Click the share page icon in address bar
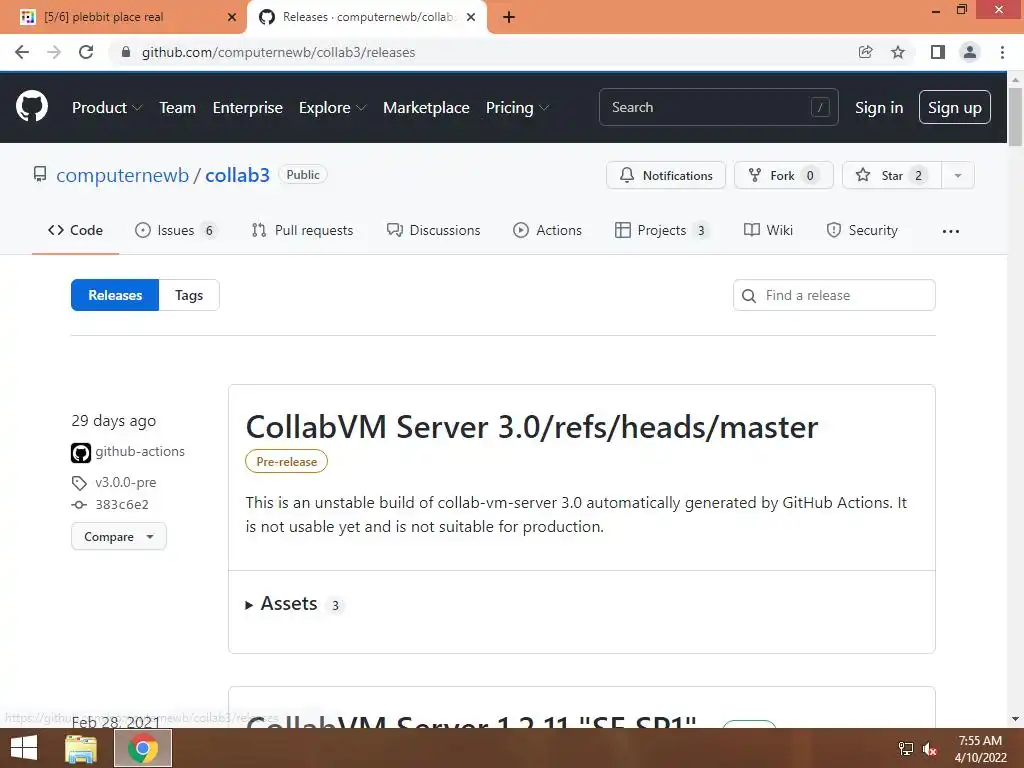Image resolution: width=1024 pixels, height=768 pixels. click(x=865, y=52)
